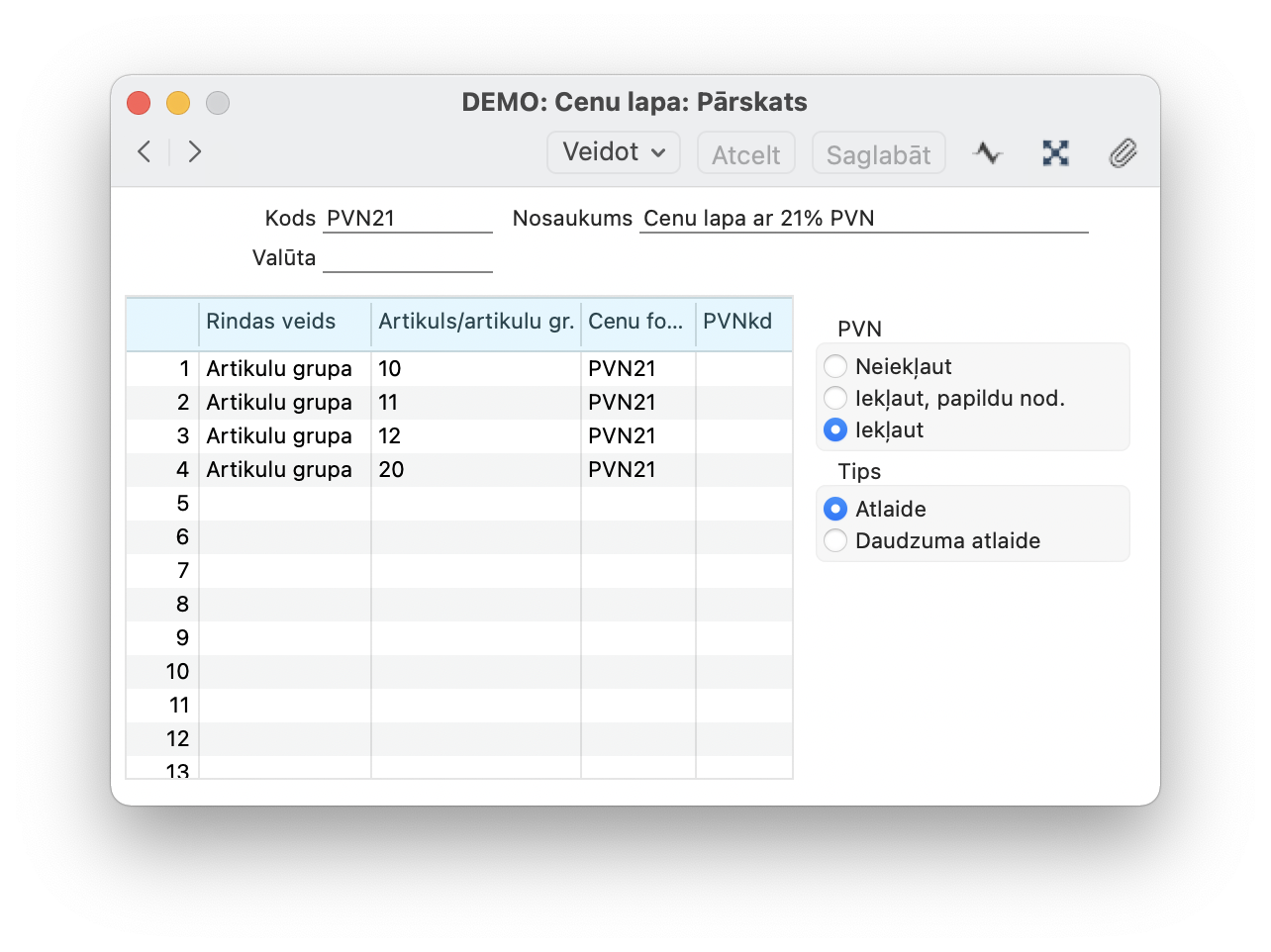Click the yellow minimize window button

point(178,102)
